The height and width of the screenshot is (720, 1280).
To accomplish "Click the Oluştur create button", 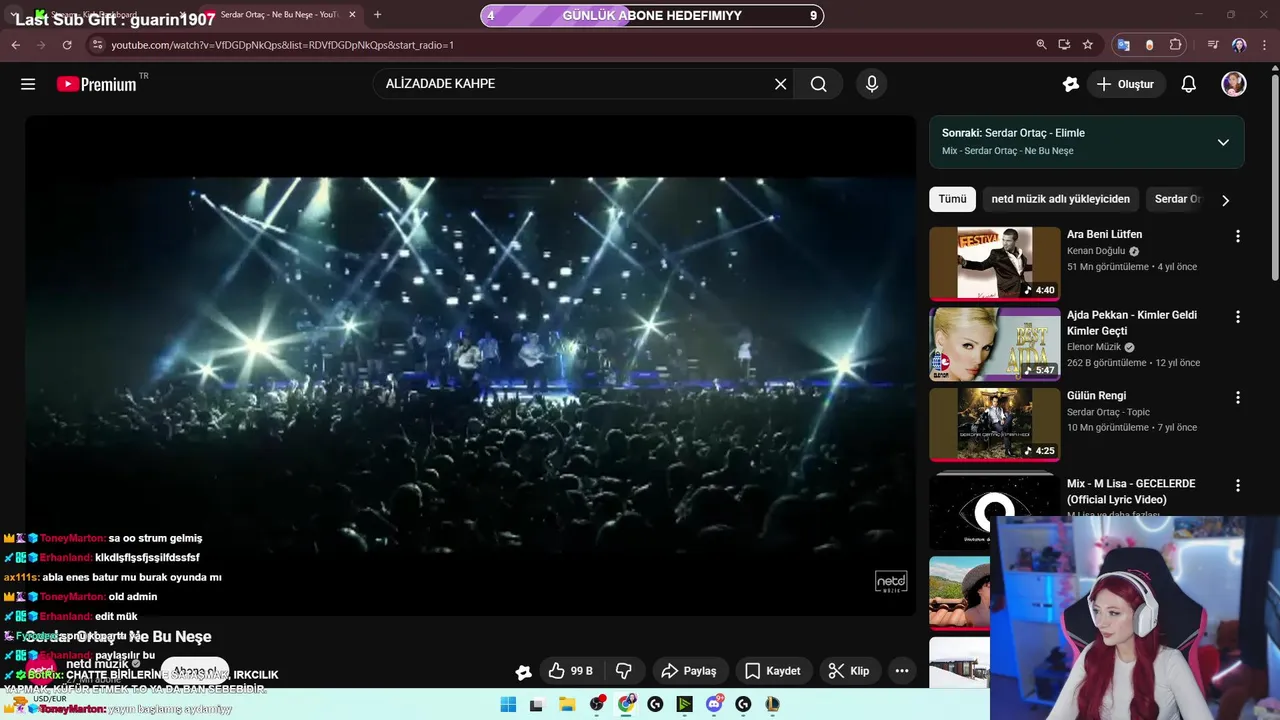I will tap(1125, 84).
